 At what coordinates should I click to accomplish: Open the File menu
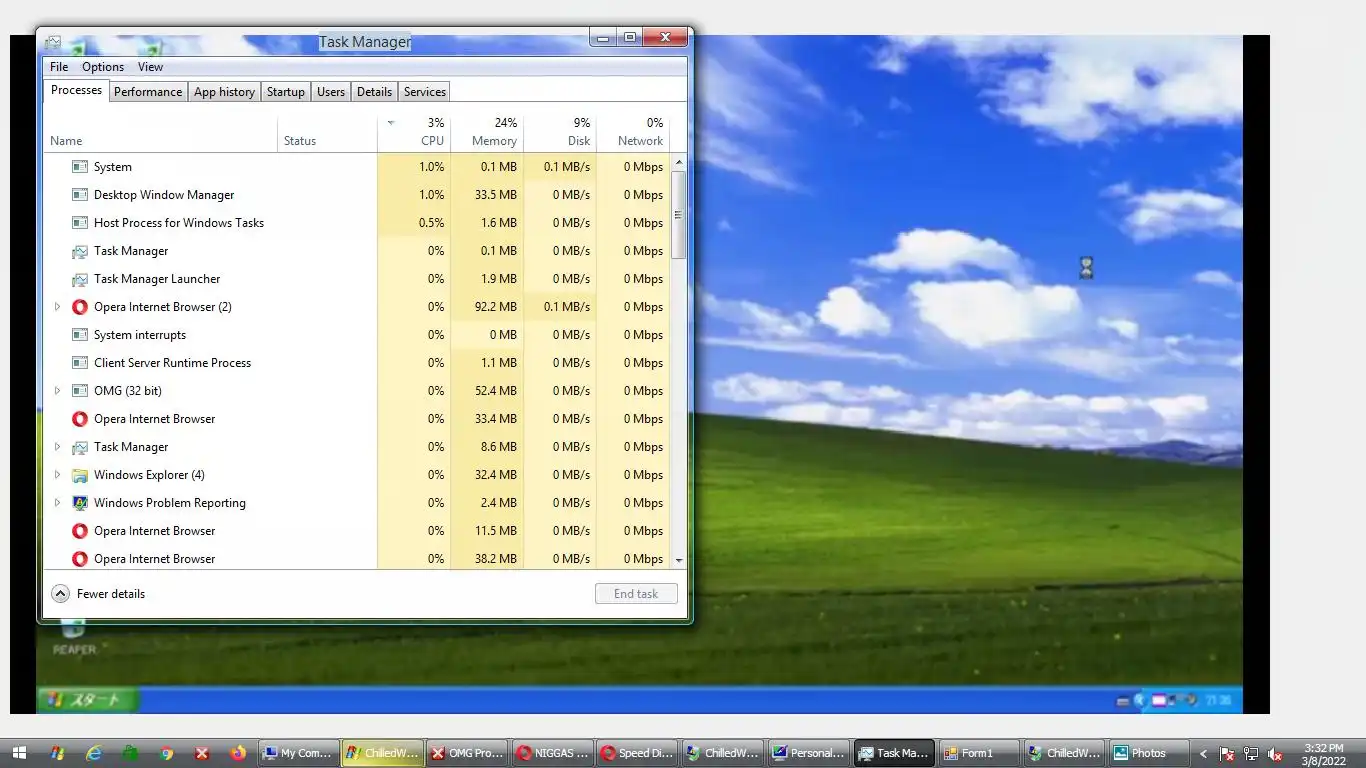click(59, 67)
